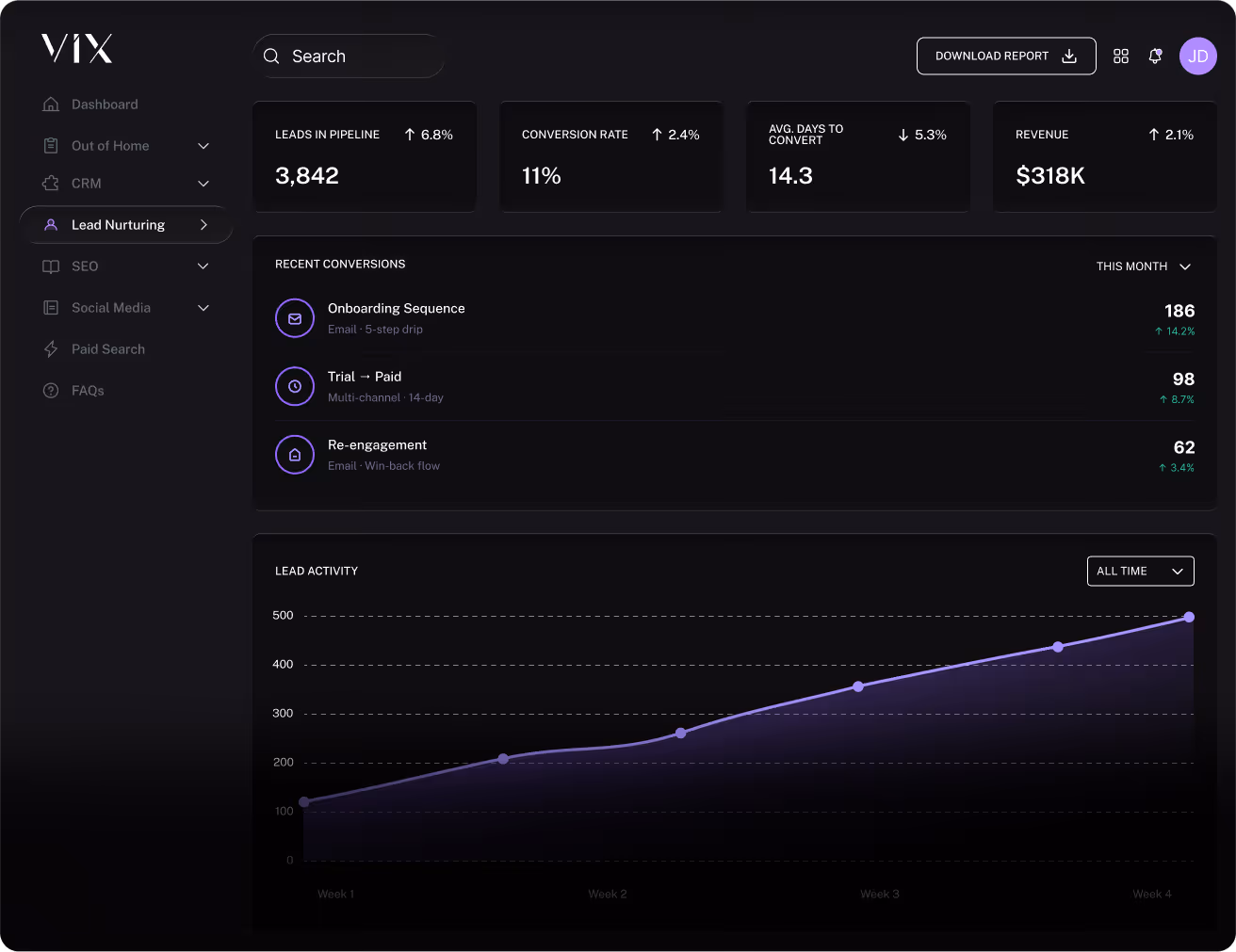Click the Dashboard home icon

pyautogui.click(x=51, y=105)
